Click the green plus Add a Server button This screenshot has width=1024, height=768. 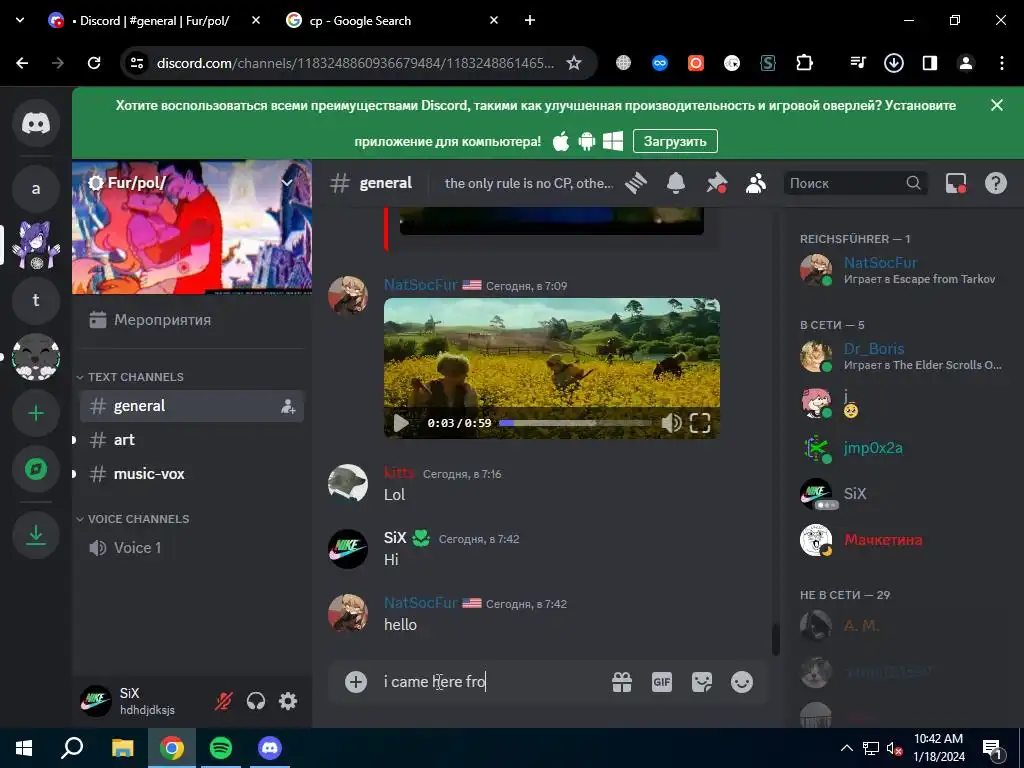coord(36,413)
